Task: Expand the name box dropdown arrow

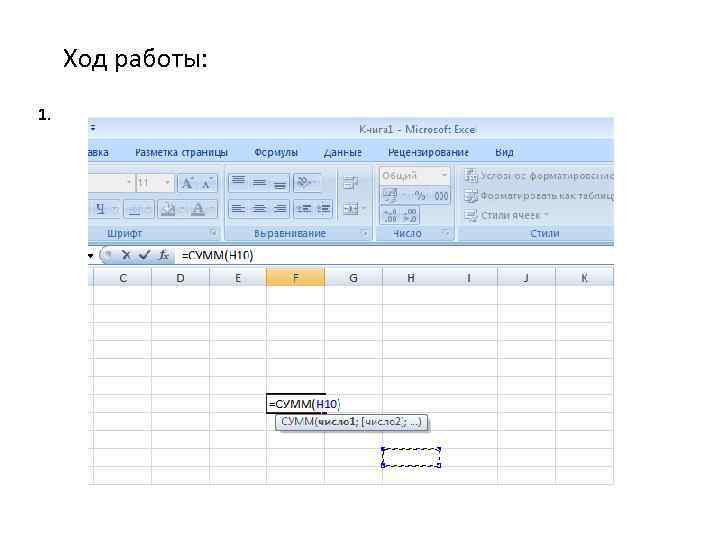Action: tap(91, 255)
